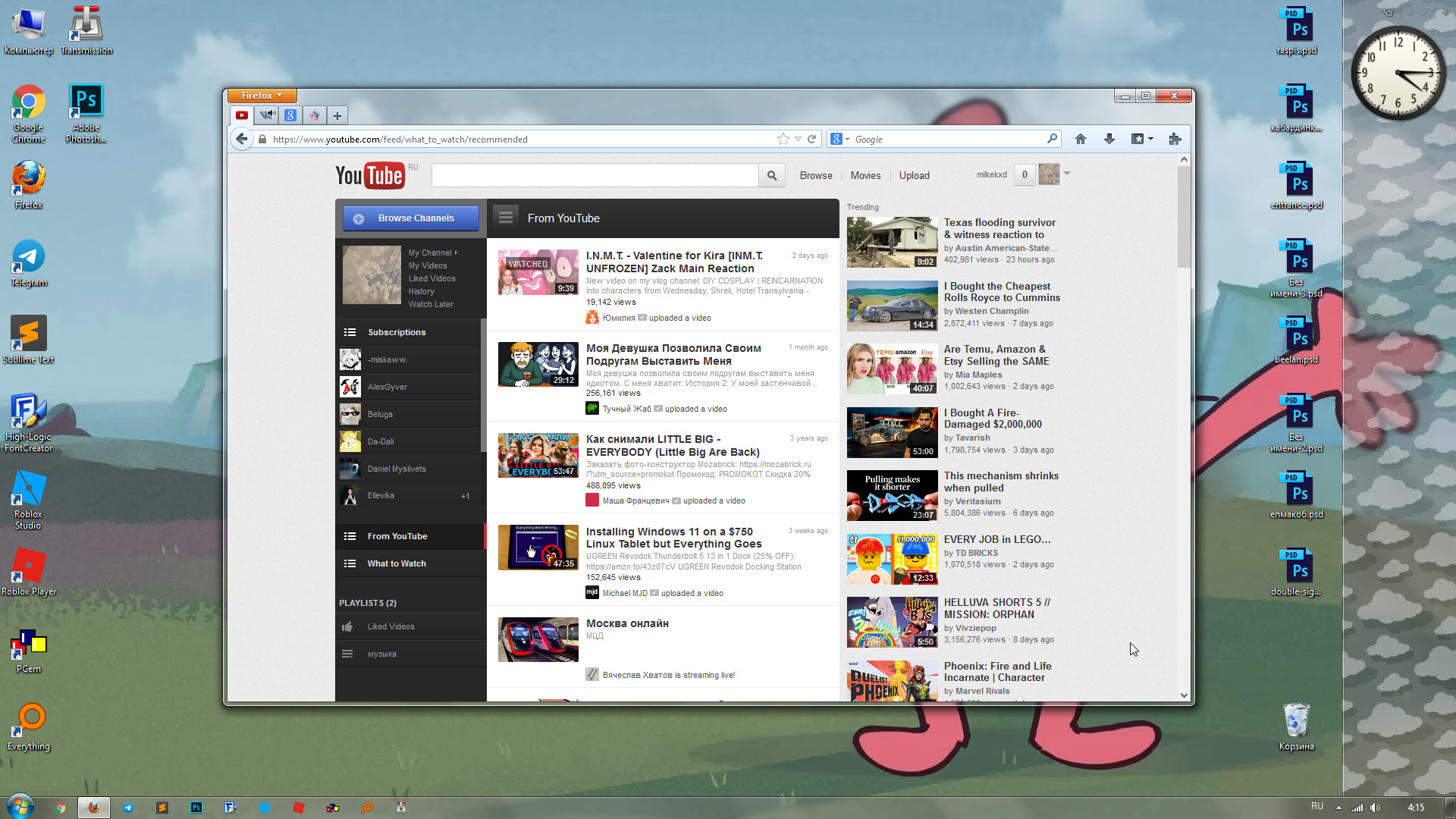1456x819 pixels.
Task: Open Installing Windows 11 video thumbnail
Action: [x=538, y=547]
